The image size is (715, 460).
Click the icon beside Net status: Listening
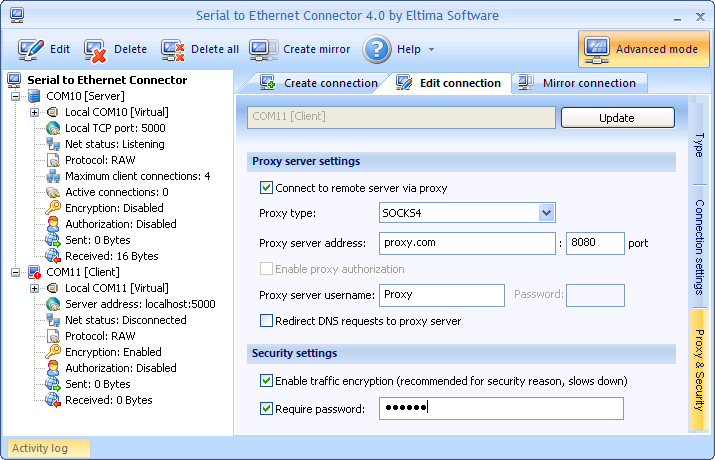[x=53, y=144]
